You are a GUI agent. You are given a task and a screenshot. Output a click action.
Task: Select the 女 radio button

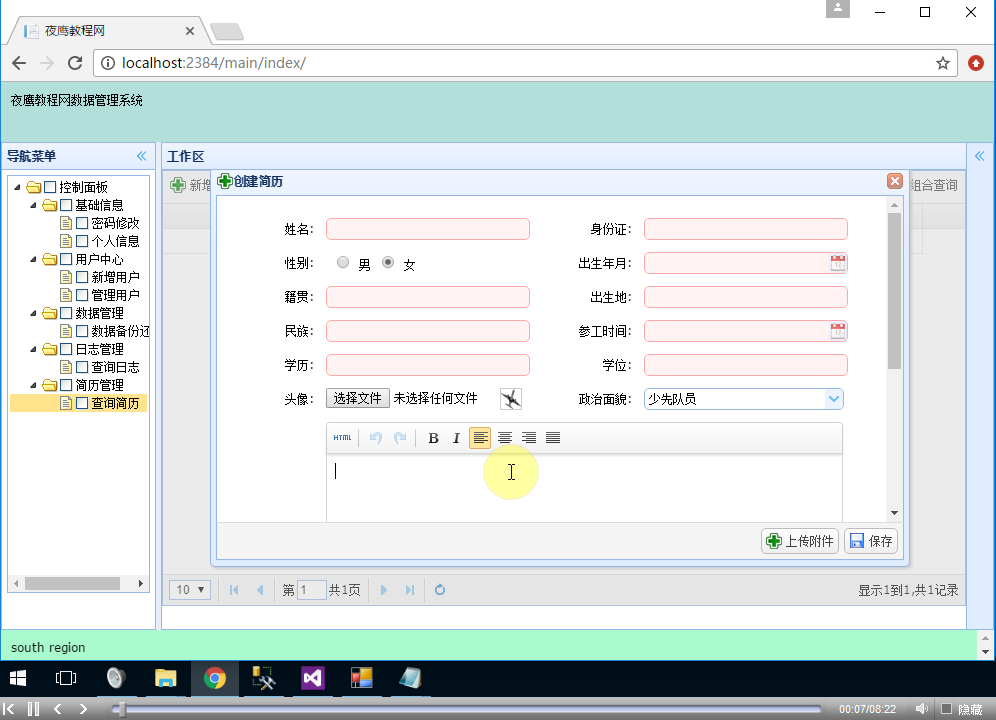click(x=388, y=263)
